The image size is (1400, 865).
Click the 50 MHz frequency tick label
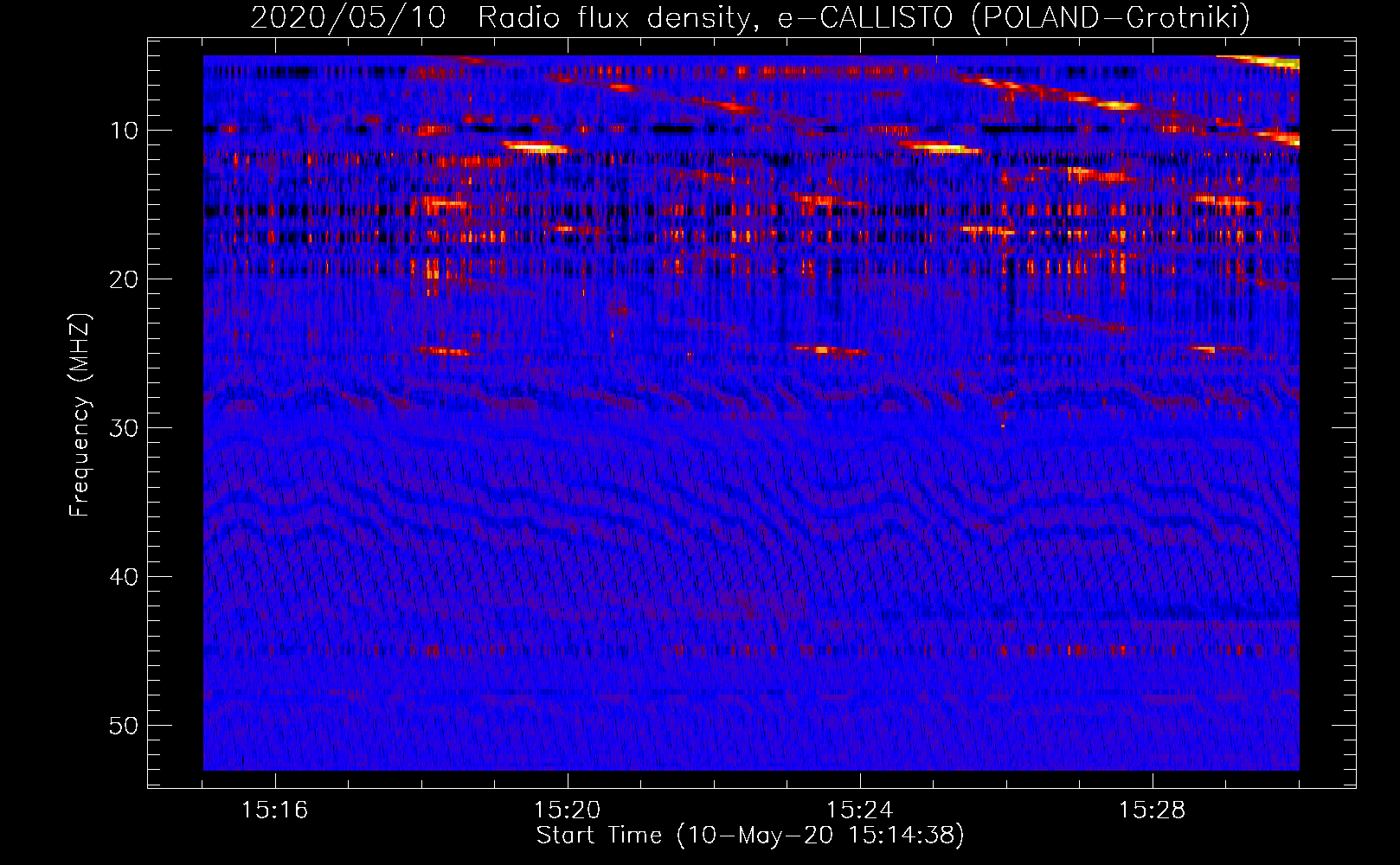tap(125, 726)
